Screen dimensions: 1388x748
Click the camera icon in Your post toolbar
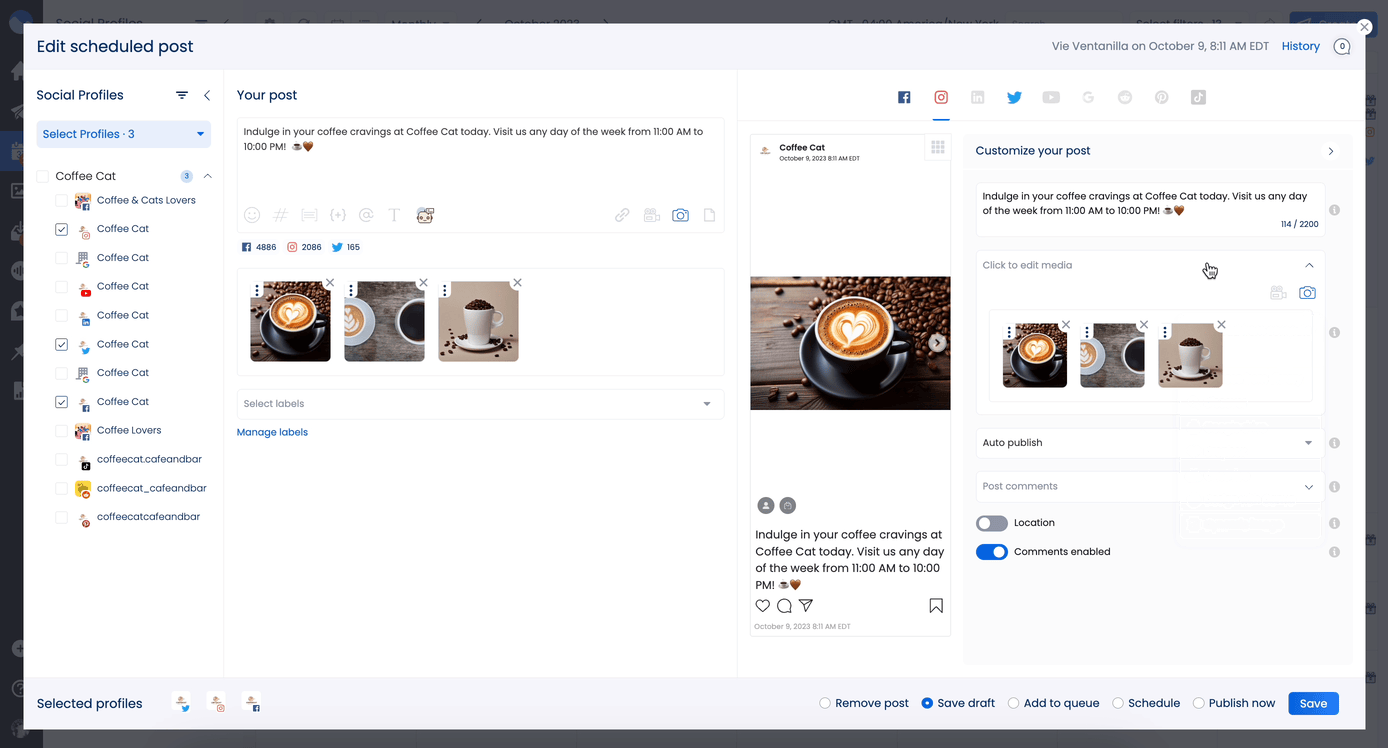(x=681, y=215)
